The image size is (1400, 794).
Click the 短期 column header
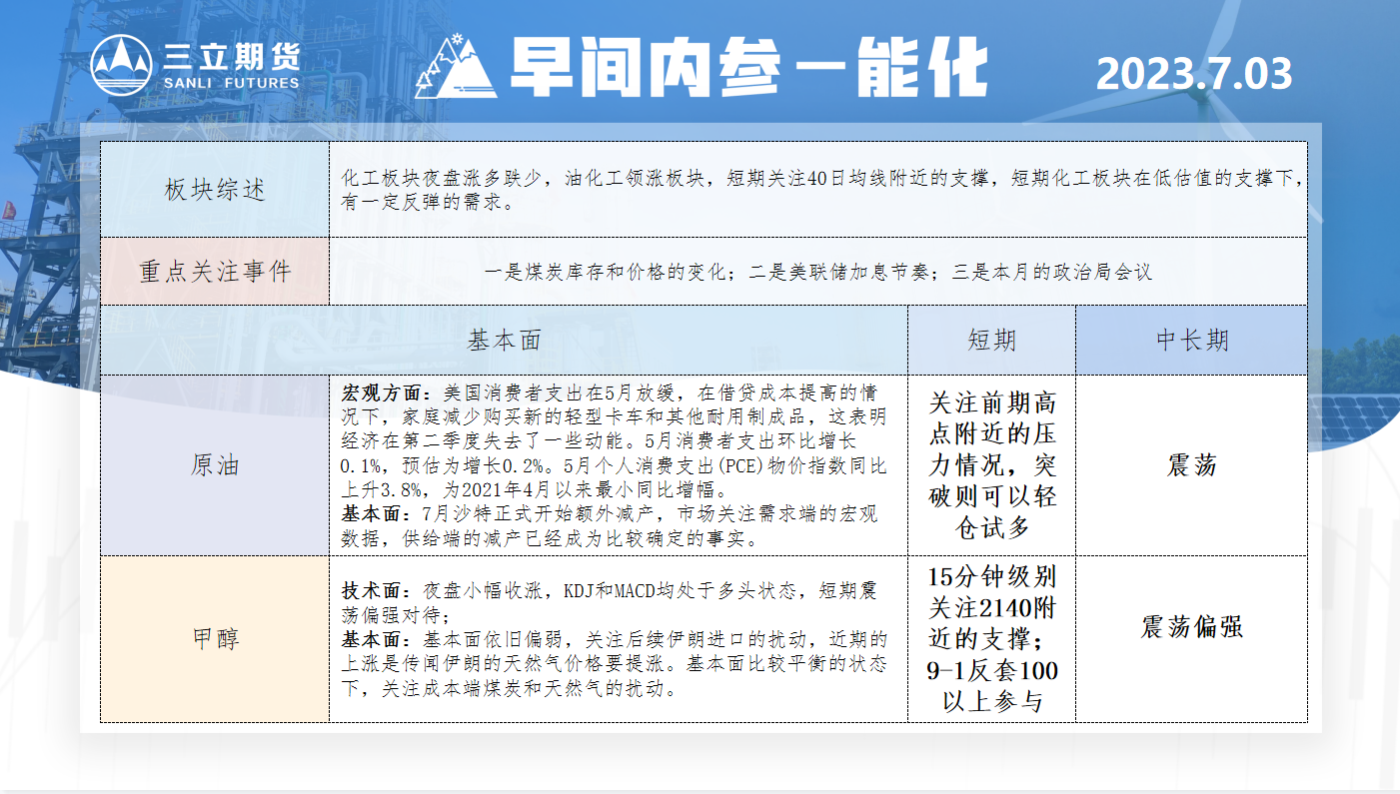click(x=992, y=340)
